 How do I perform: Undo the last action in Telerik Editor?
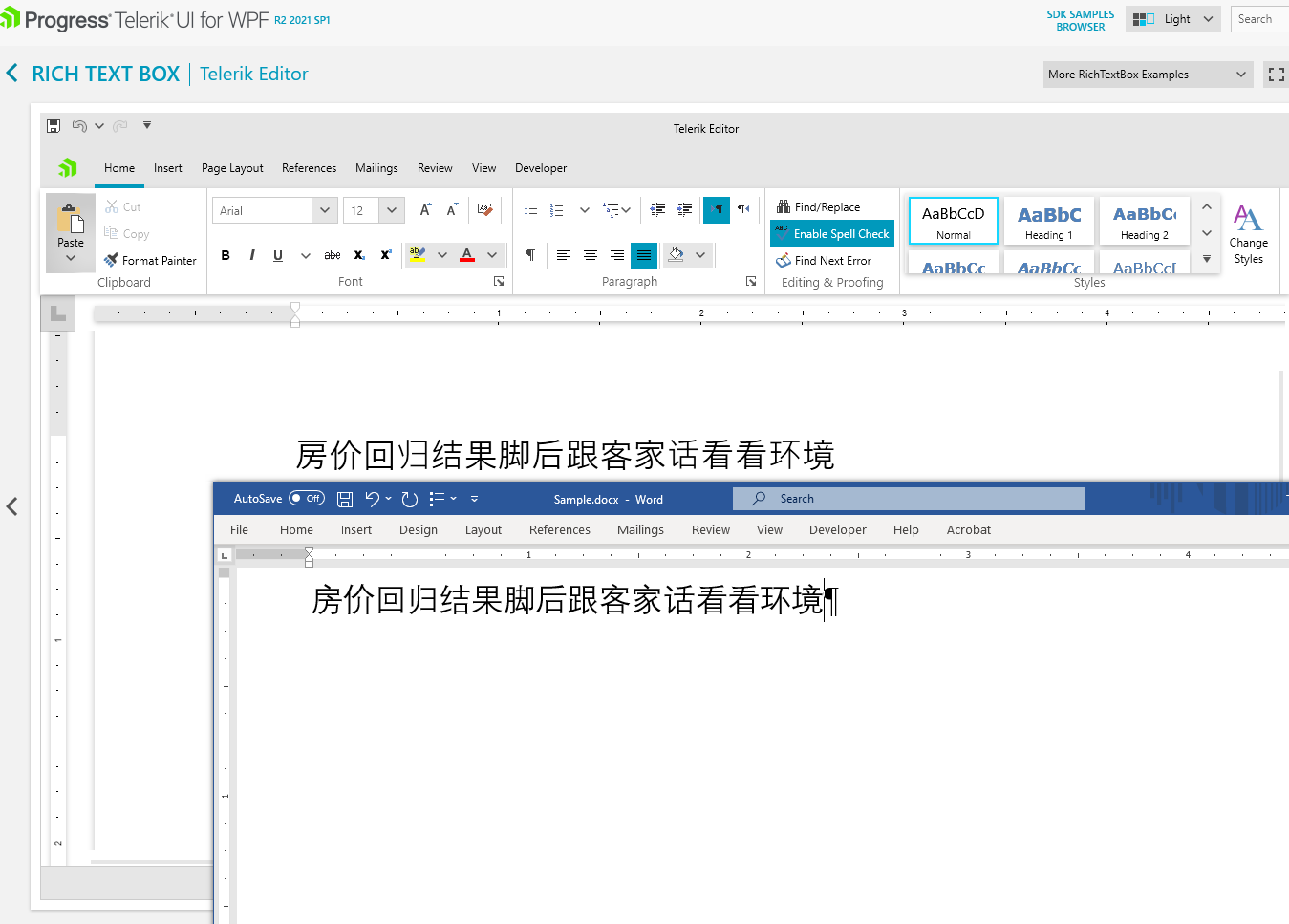[79, 126]
